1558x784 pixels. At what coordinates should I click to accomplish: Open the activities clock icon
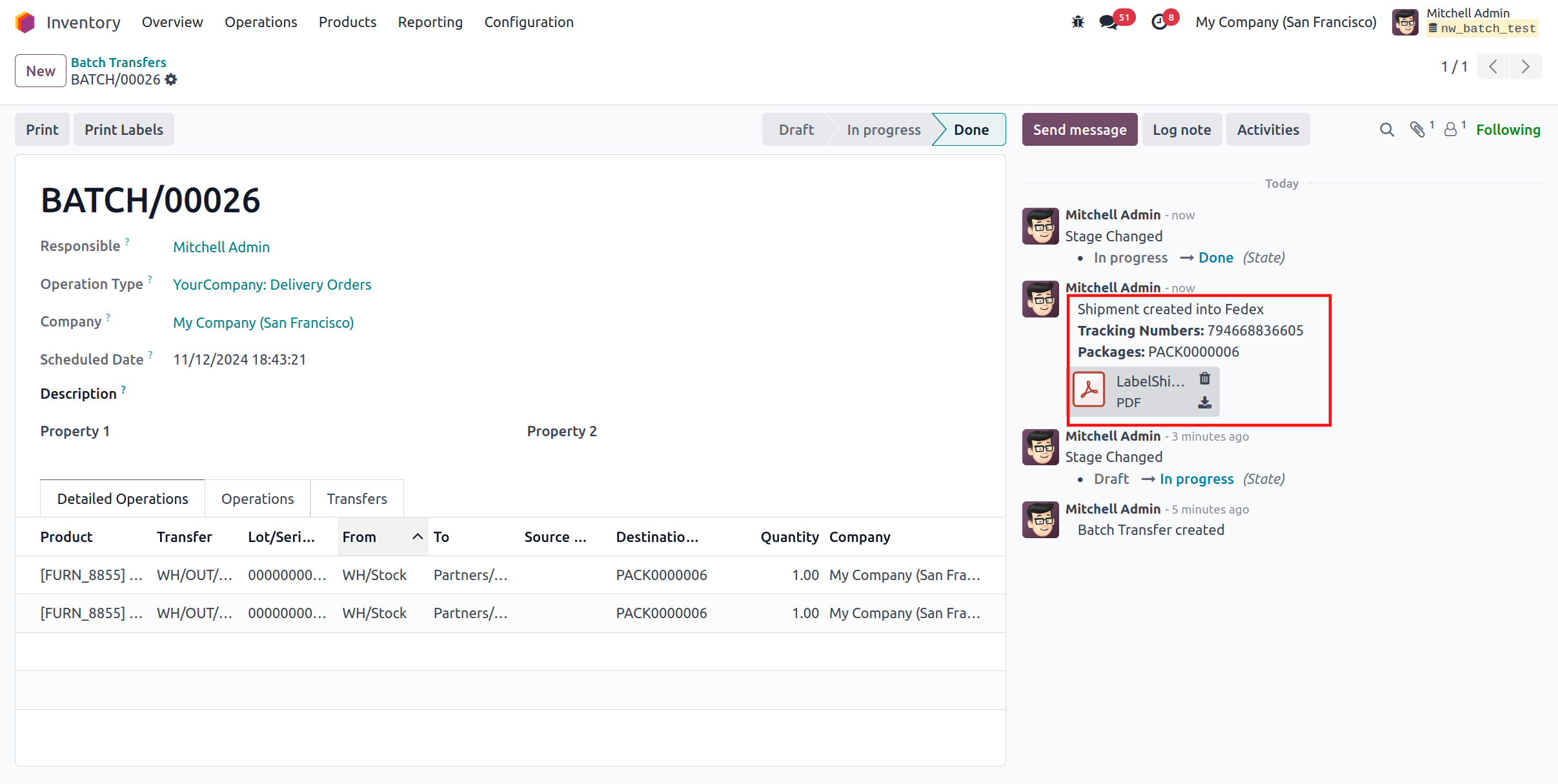tap(1159, 22)
